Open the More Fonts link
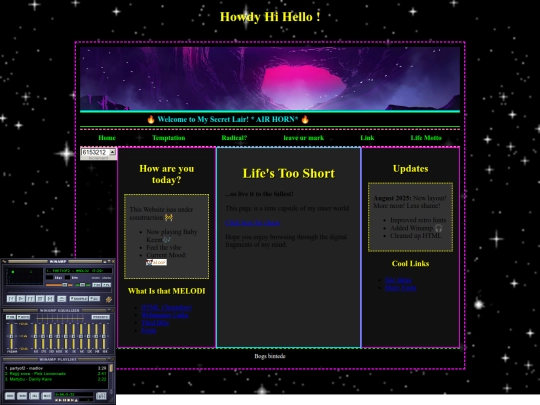 pos(400,288)
